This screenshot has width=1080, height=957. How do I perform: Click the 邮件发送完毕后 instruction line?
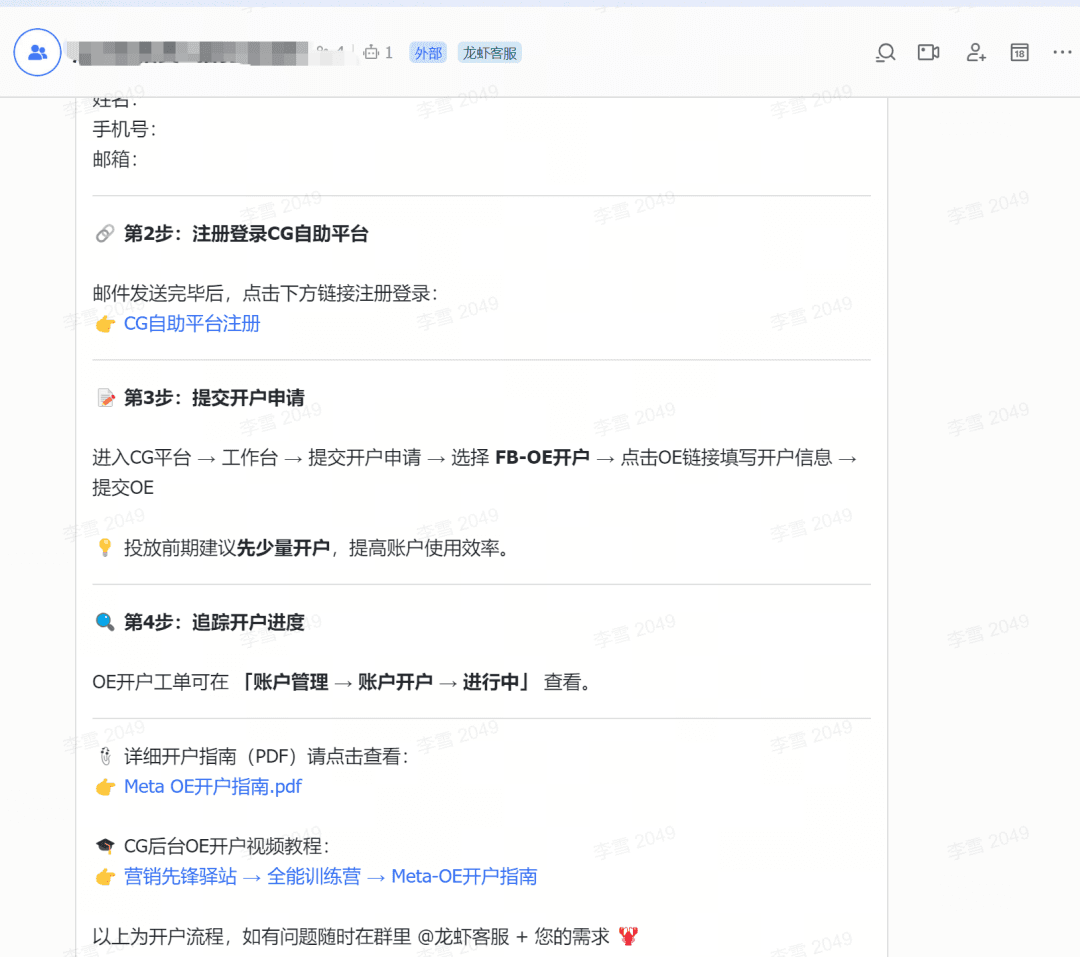265,294
